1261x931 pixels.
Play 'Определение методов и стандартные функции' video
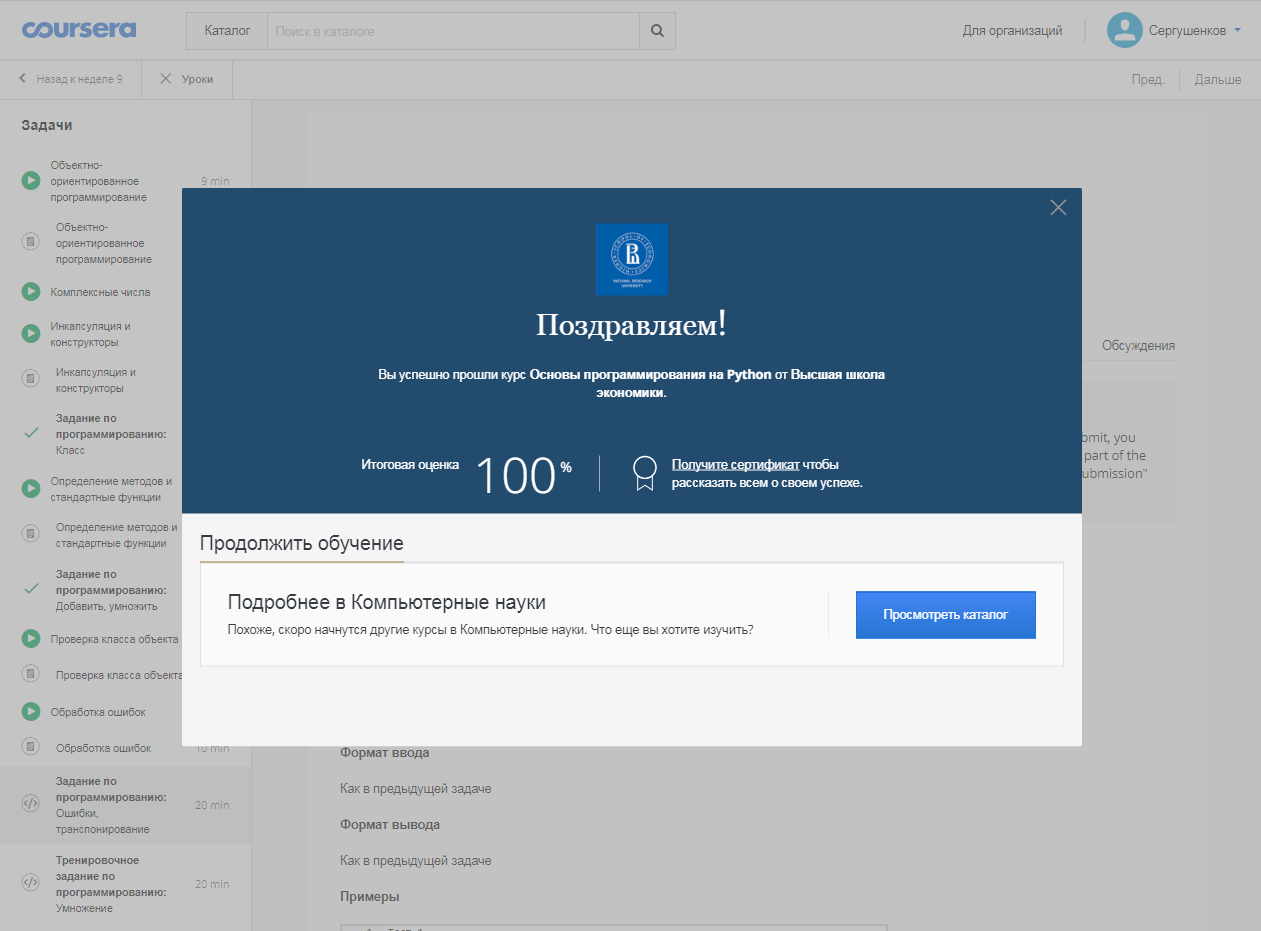click(x=31, y=488)
